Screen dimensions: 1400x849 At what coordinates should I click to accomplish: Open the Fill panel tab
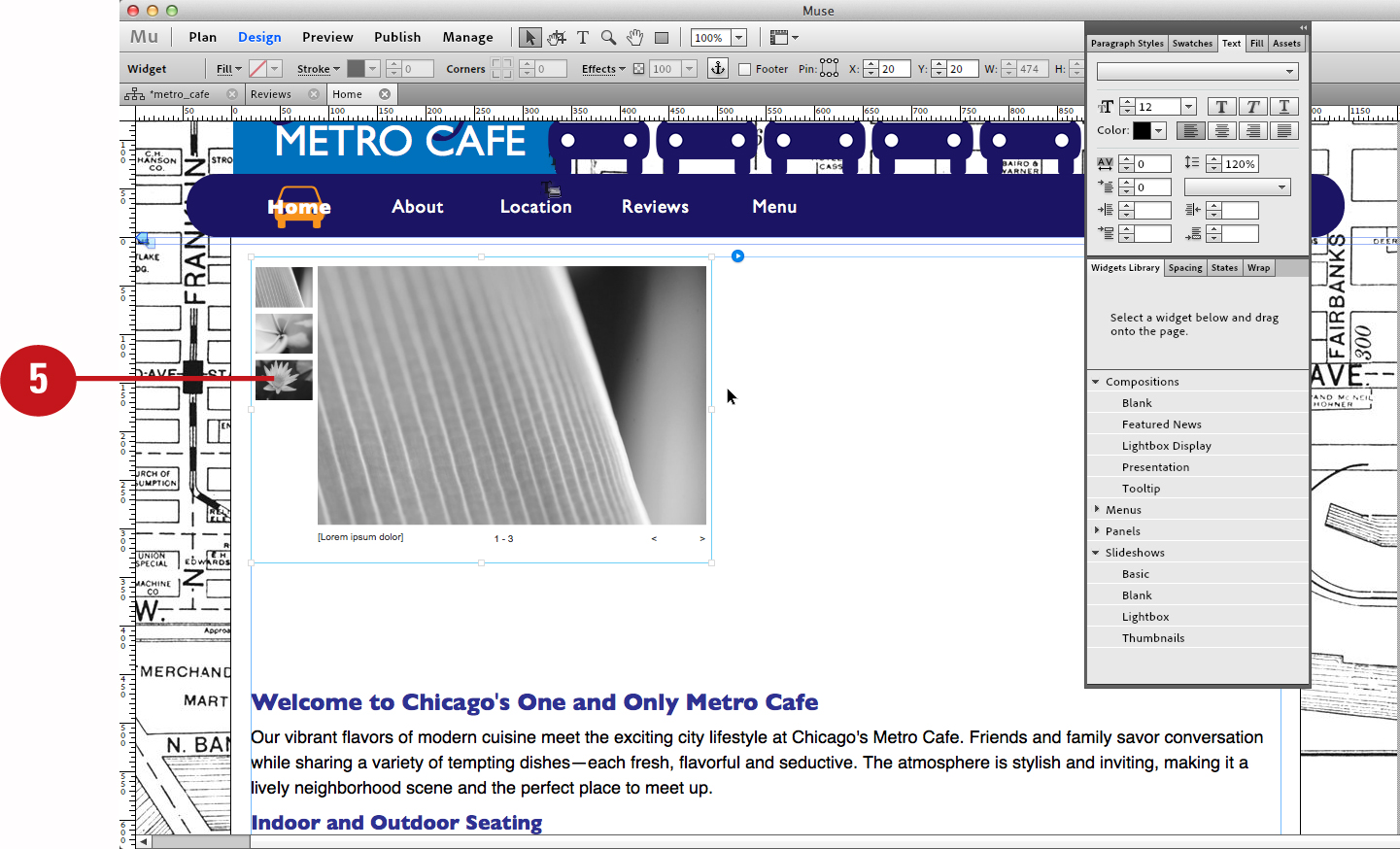point(1256,44)
